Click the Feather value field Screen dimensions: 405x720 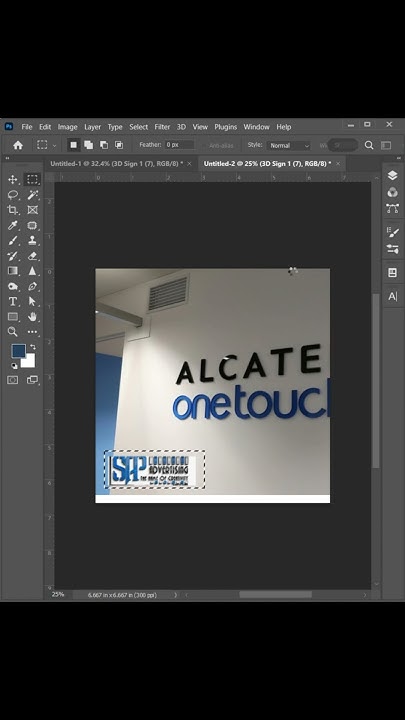(x=180, y=145)
